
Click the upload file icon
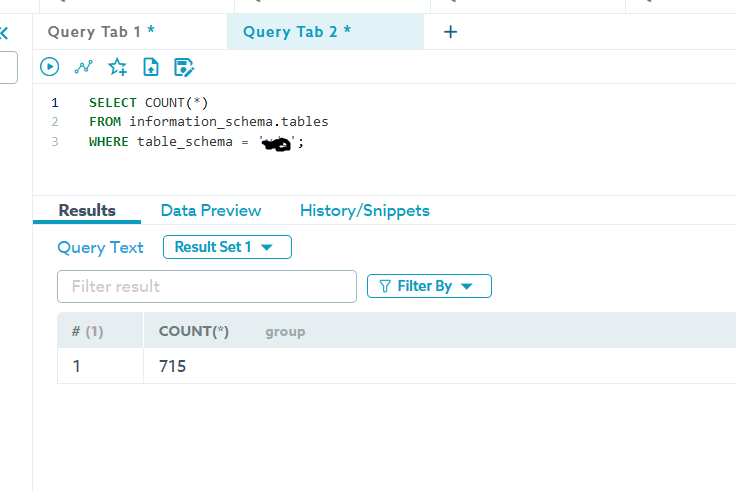(151, 67)
